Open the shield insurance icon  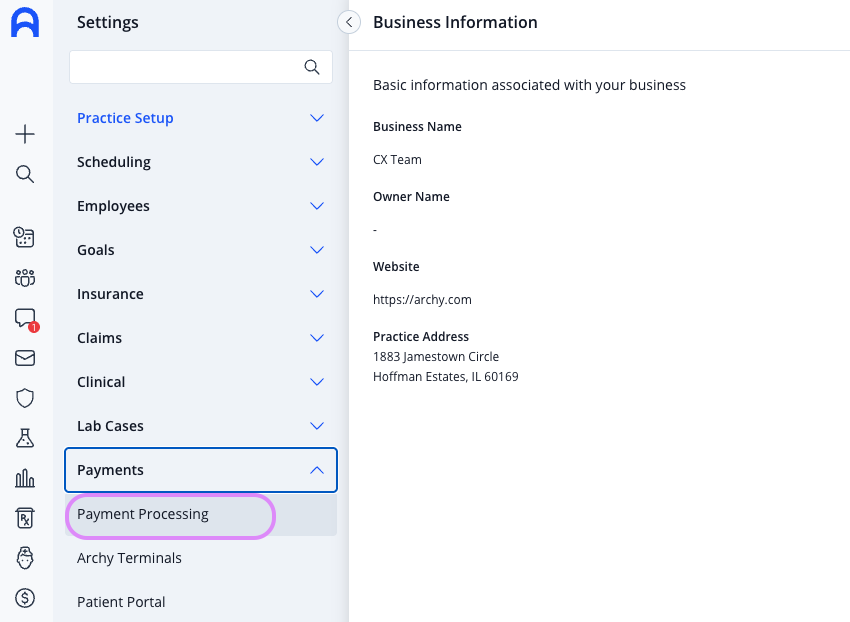(x=25, y=398)
